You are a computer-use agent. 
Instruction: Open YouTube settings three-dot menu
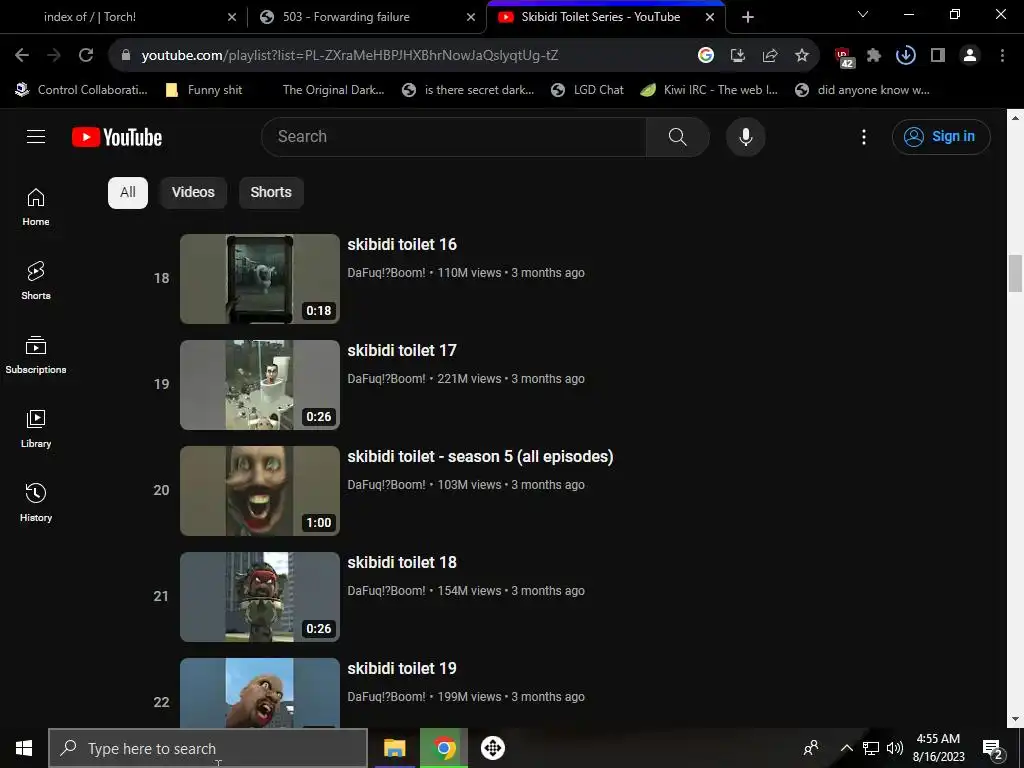[863, 137]
